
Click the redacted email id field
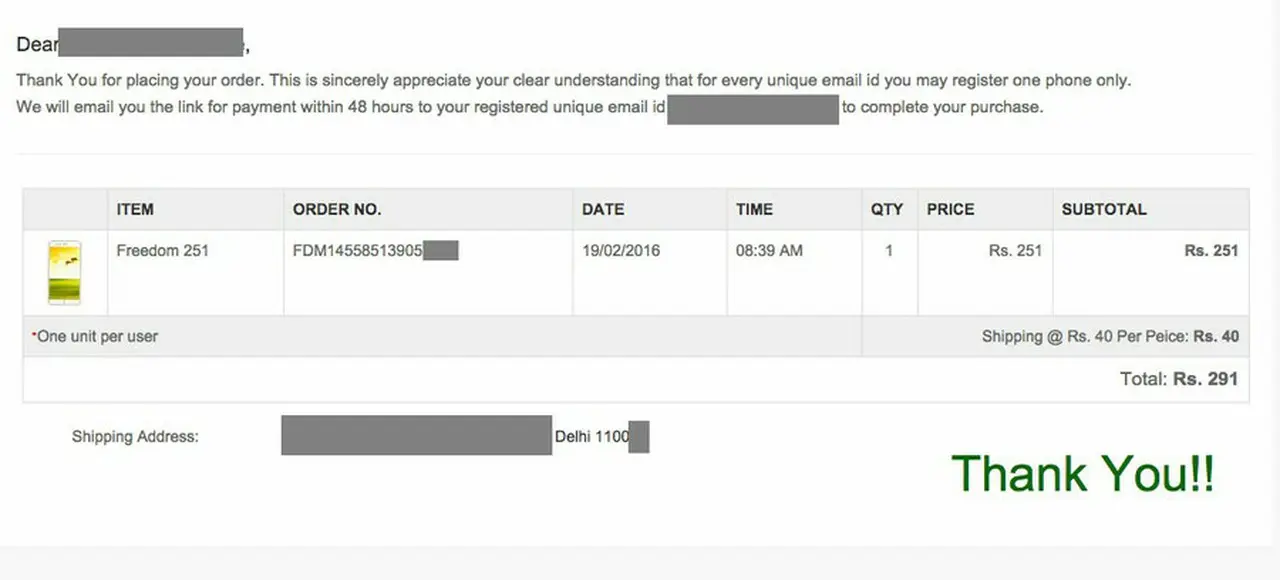pyautogui.click(x=753, y=108)
